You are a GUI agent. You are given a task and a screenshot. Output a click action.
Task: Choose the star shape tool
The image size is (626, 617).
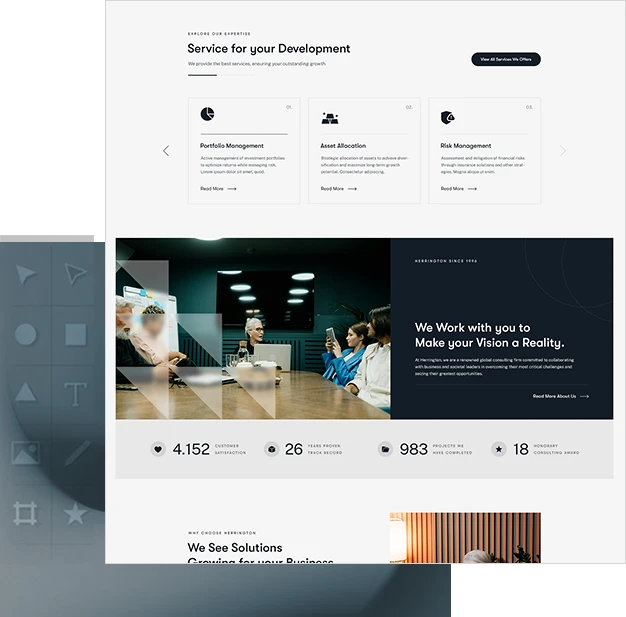76,513
